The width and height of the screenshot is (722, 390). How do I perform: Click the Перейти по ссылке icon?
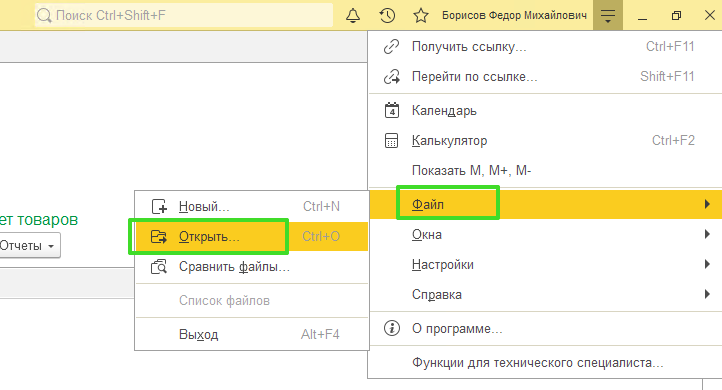391,76
